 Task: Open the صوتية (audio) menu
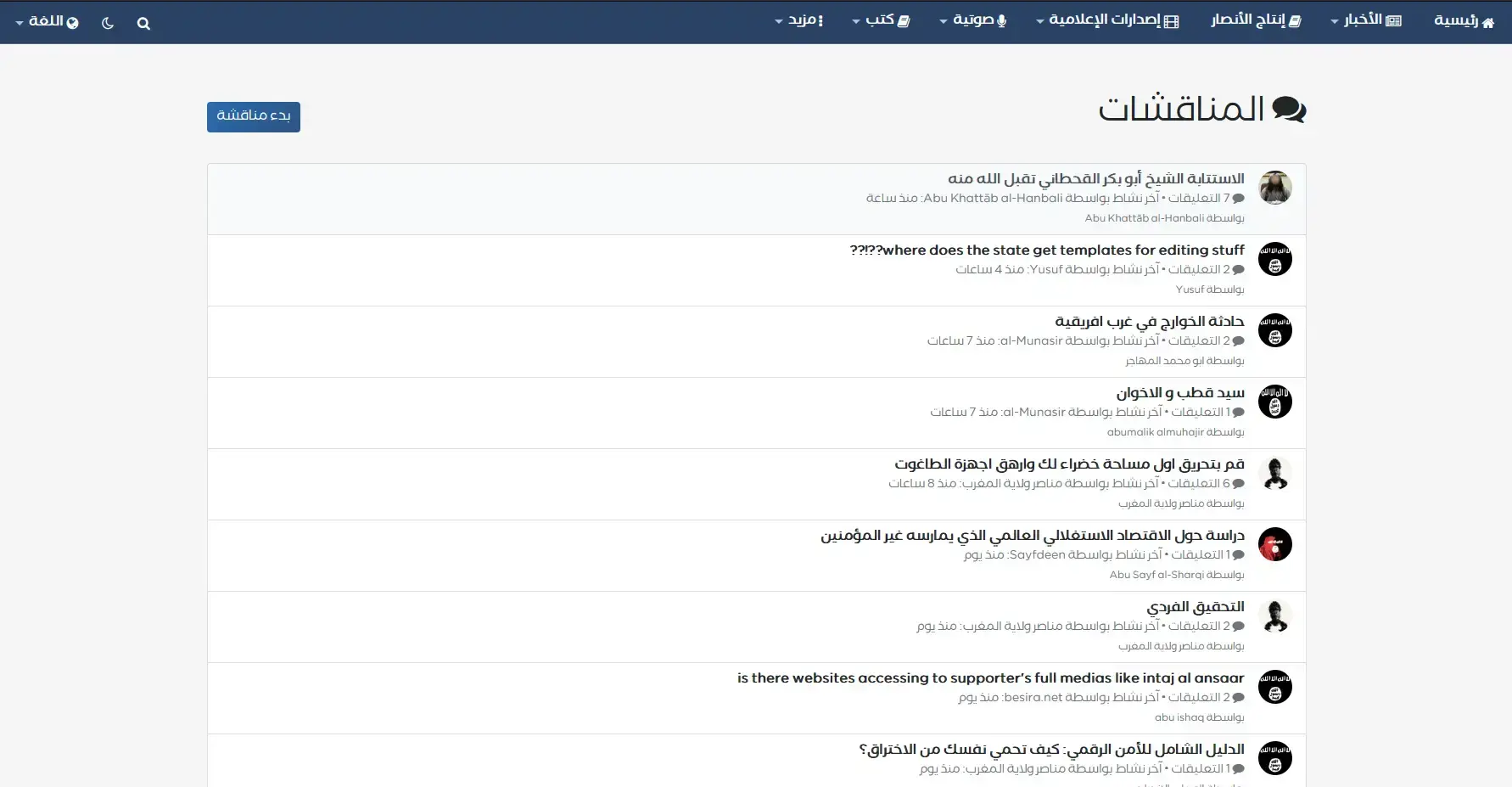tap(972, 20)
